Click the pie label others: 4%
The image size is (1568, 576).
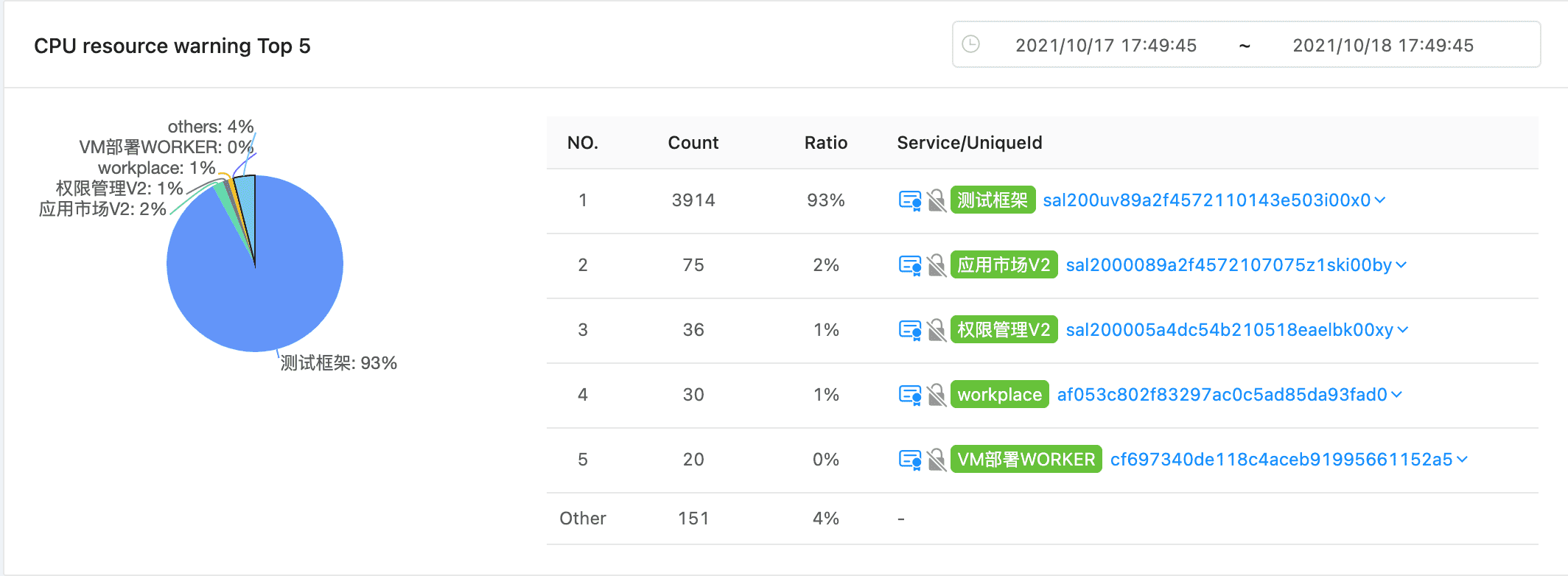pos(211,127)
